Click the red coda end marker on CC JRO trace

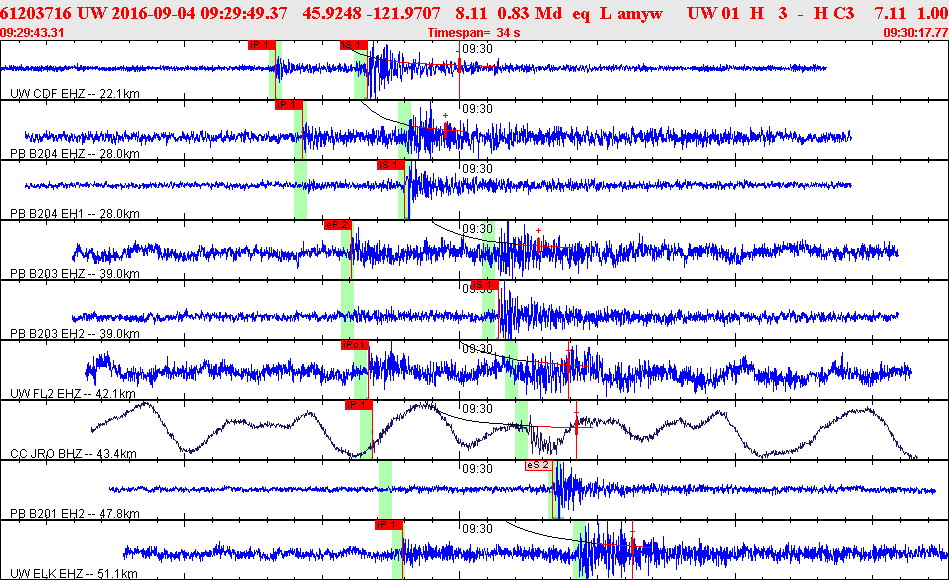click(576, 427)
